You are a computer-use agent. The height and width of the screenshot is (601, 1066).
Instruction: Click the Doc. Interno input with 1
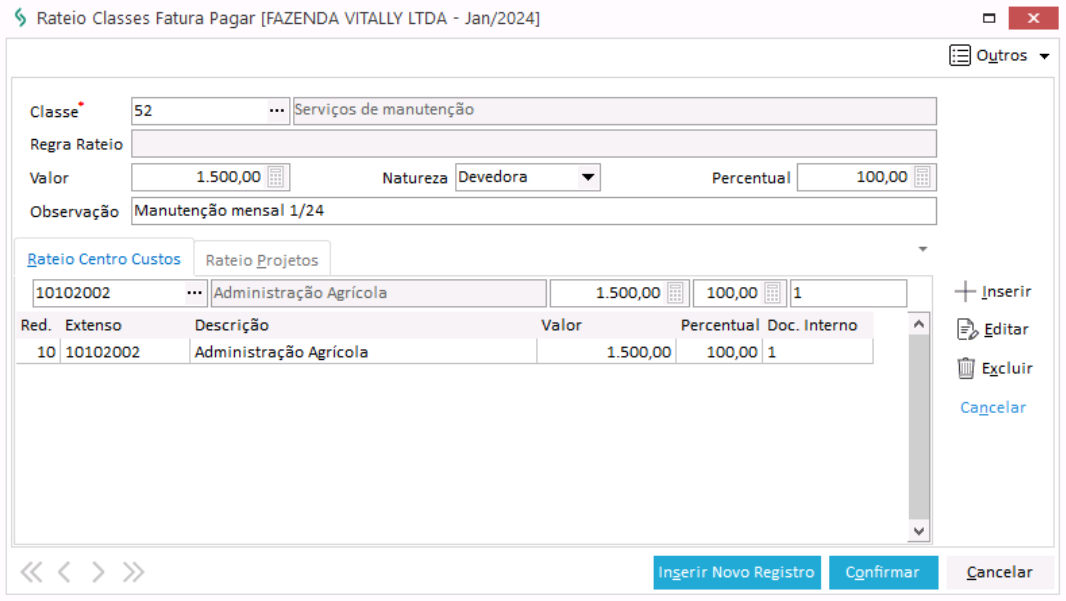coord(848,293)
